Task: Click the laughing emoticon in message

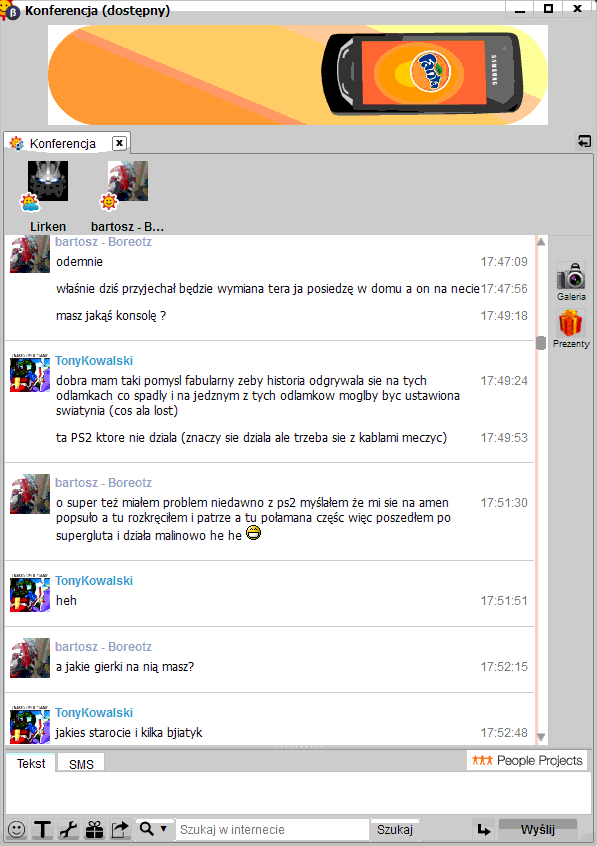Action: [253, 533]
